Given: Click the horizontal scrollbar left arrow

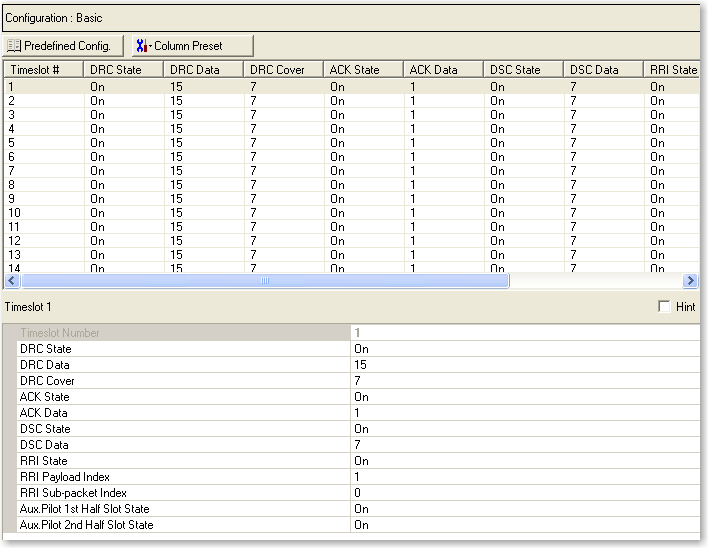Looking at the screenshot, I should [x=12, y=281].
